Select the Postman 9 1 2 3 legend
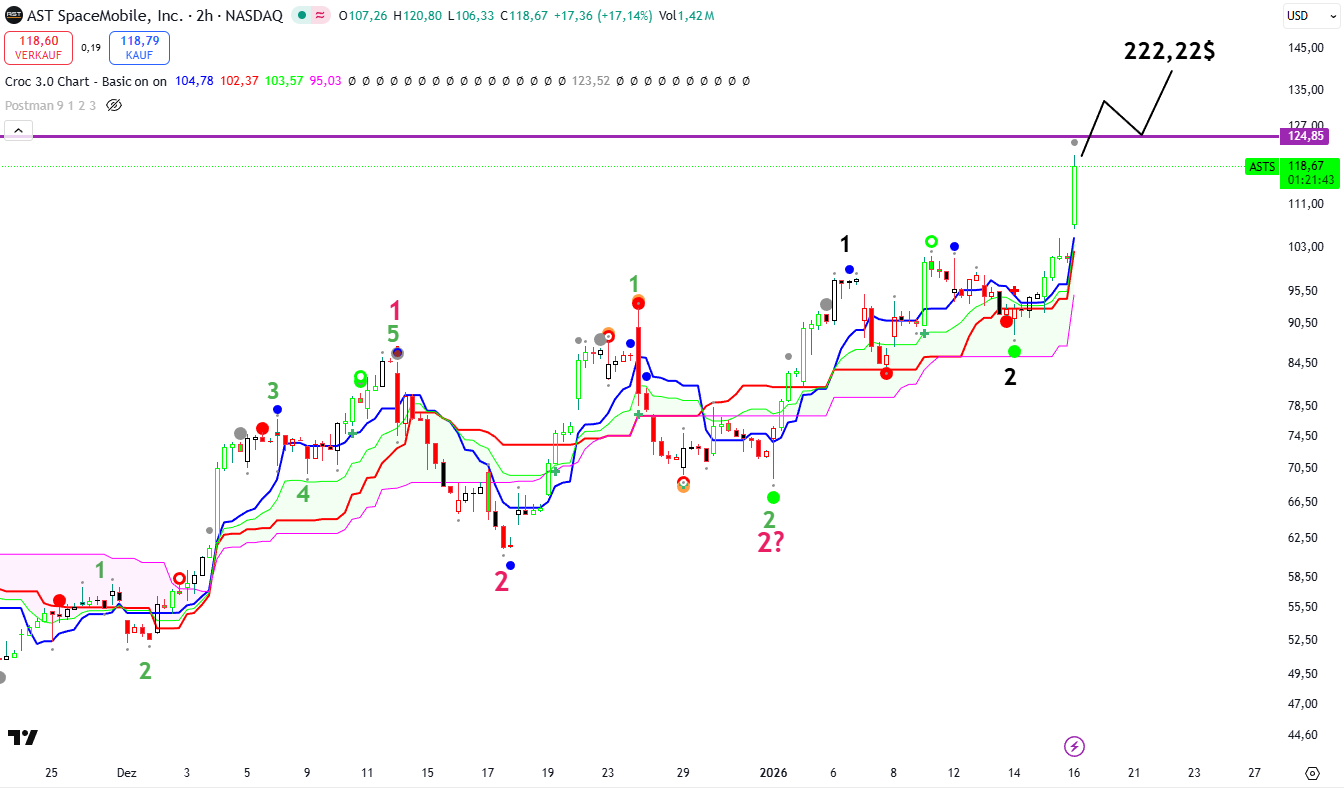Image resolution: width=1344 pixels, height=789 pixels. pos(51,105)
